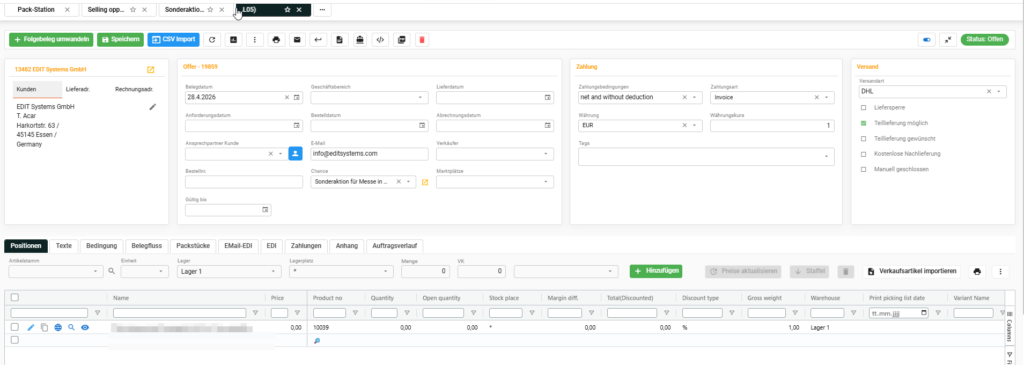The width and height of the screenshot is (1024, 365).
Task: Open calendar picker for Belegdatum
Action: point(296,97)
